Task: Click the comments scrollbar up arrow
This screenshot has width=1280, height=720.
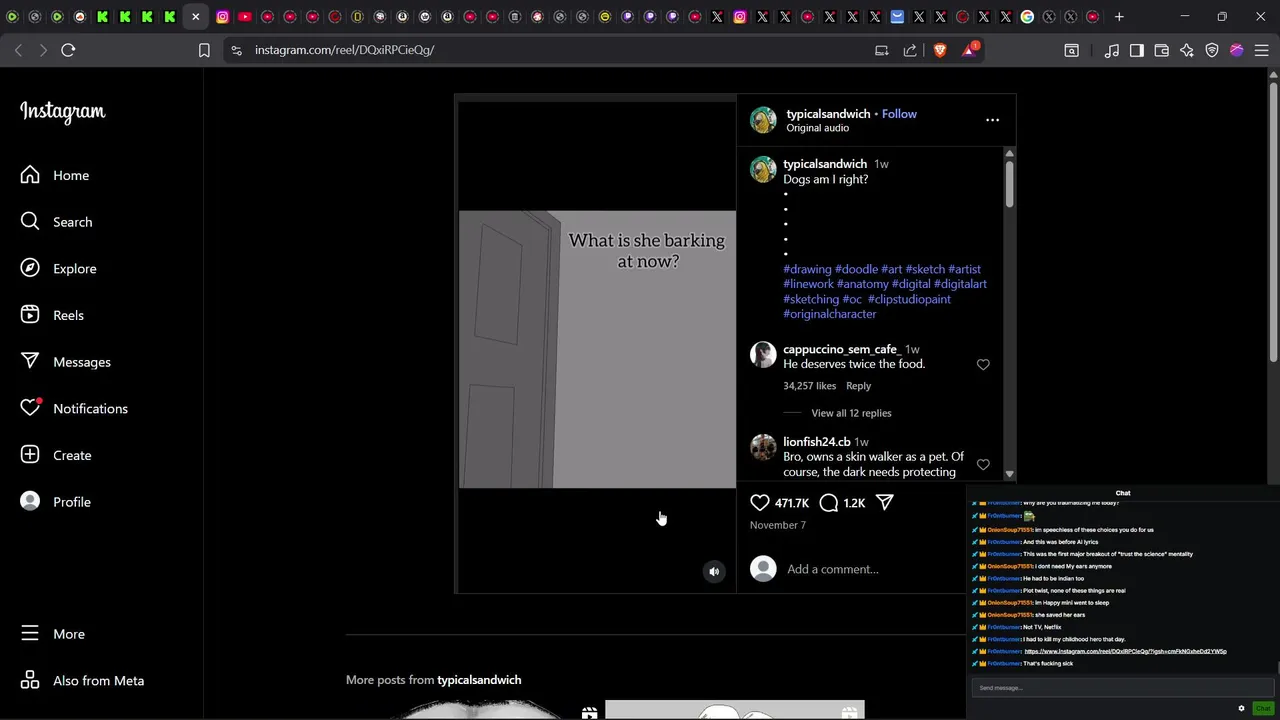Action: coord(1009,153)
